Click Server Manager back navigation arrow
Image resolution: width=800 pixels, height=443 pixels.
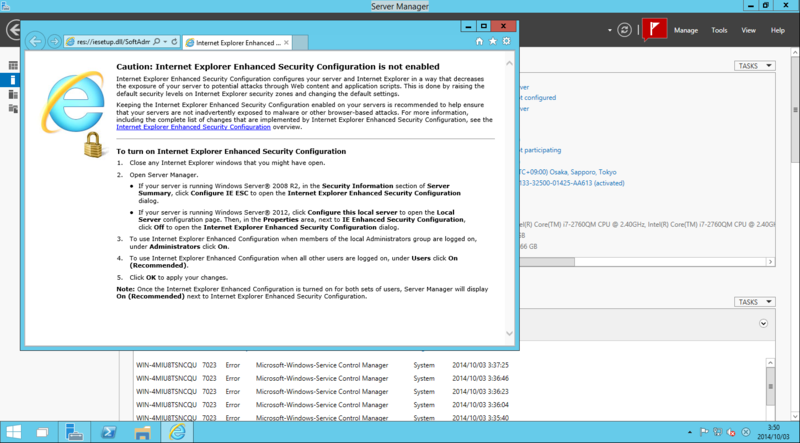point(13,30)
